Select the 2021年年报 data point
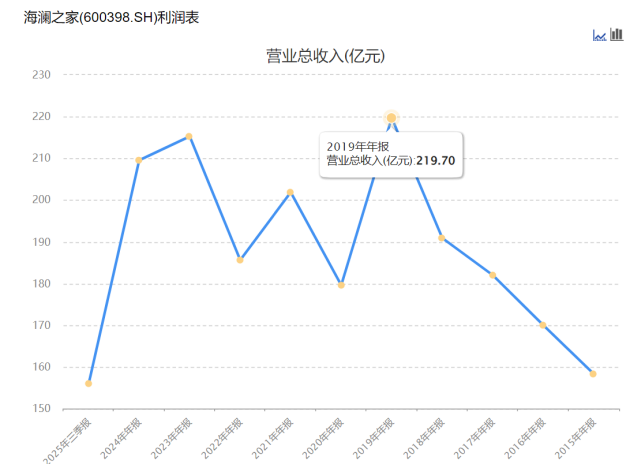The height and width of the screenshot is (464, 630). tap(290, 192)
